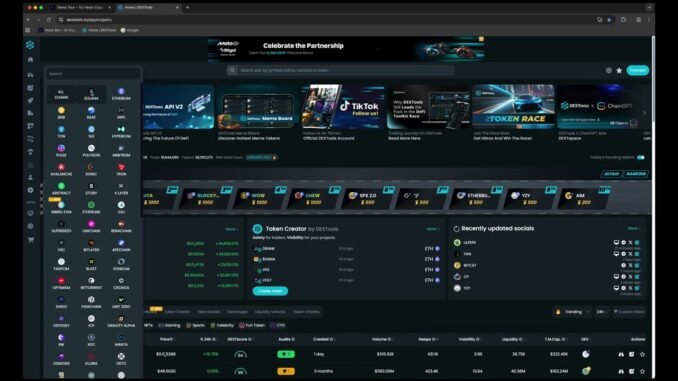Click the Connect button

(x=637, y=70)
